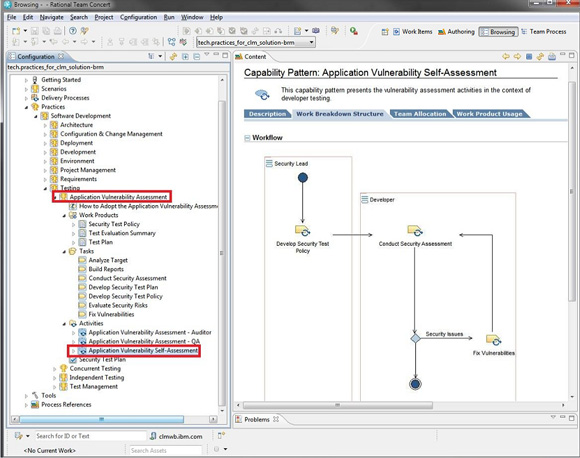Click the Save icon in the toolbar
This screenshot has height=458, width=580.
(34, 31)
